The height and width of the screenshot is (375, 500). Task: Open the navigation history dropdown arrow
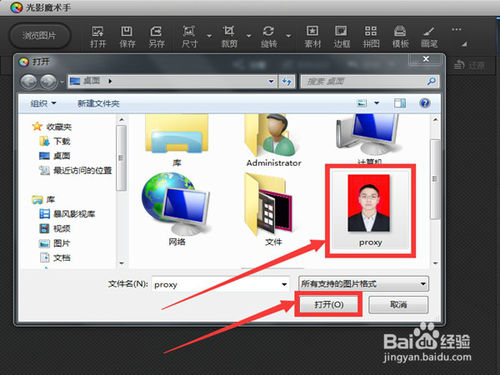pyautogui.click(x=62, y=82)
